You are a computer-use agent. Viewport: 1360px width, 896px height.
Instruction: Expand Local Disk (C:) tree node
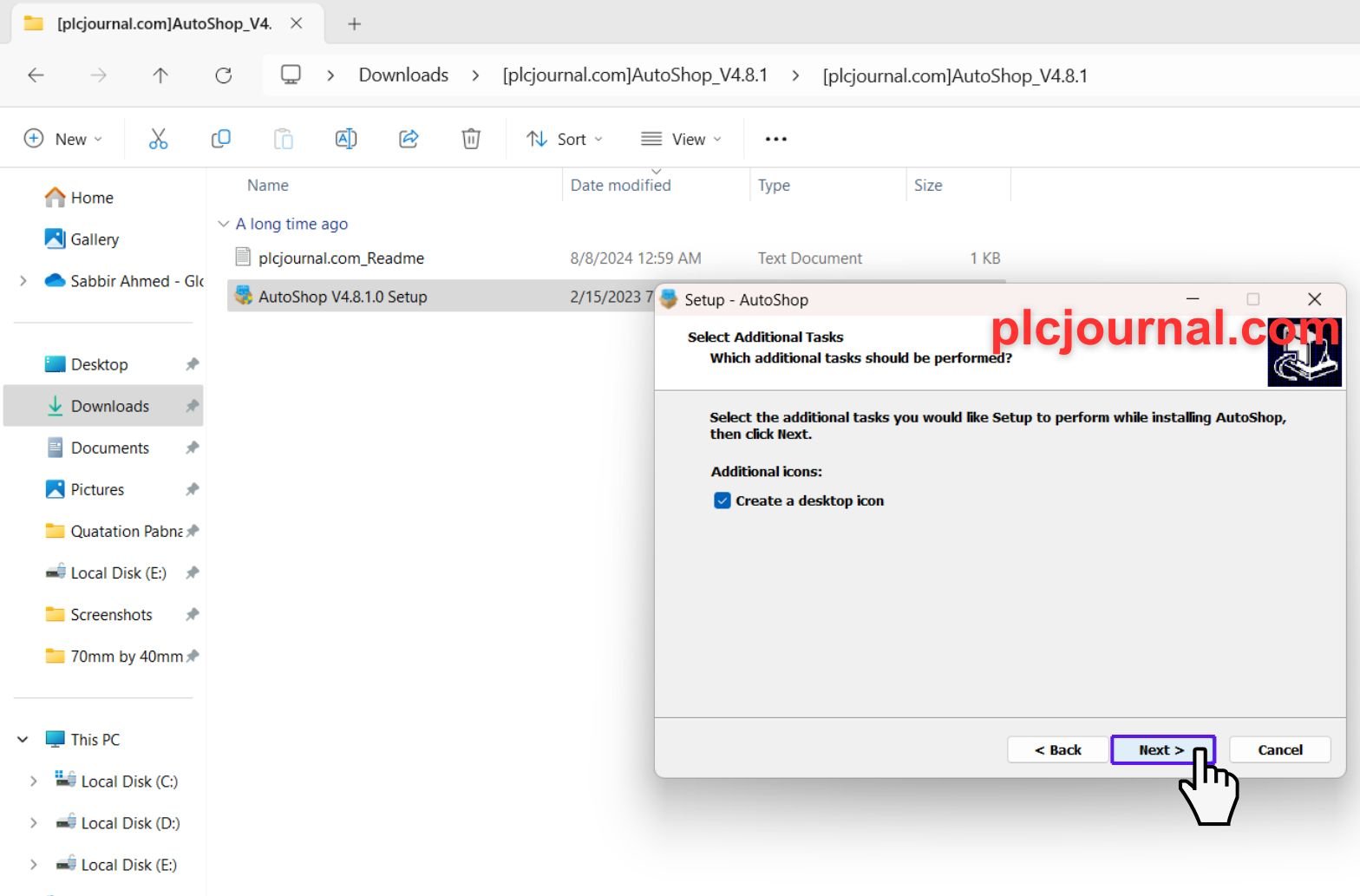33,781
